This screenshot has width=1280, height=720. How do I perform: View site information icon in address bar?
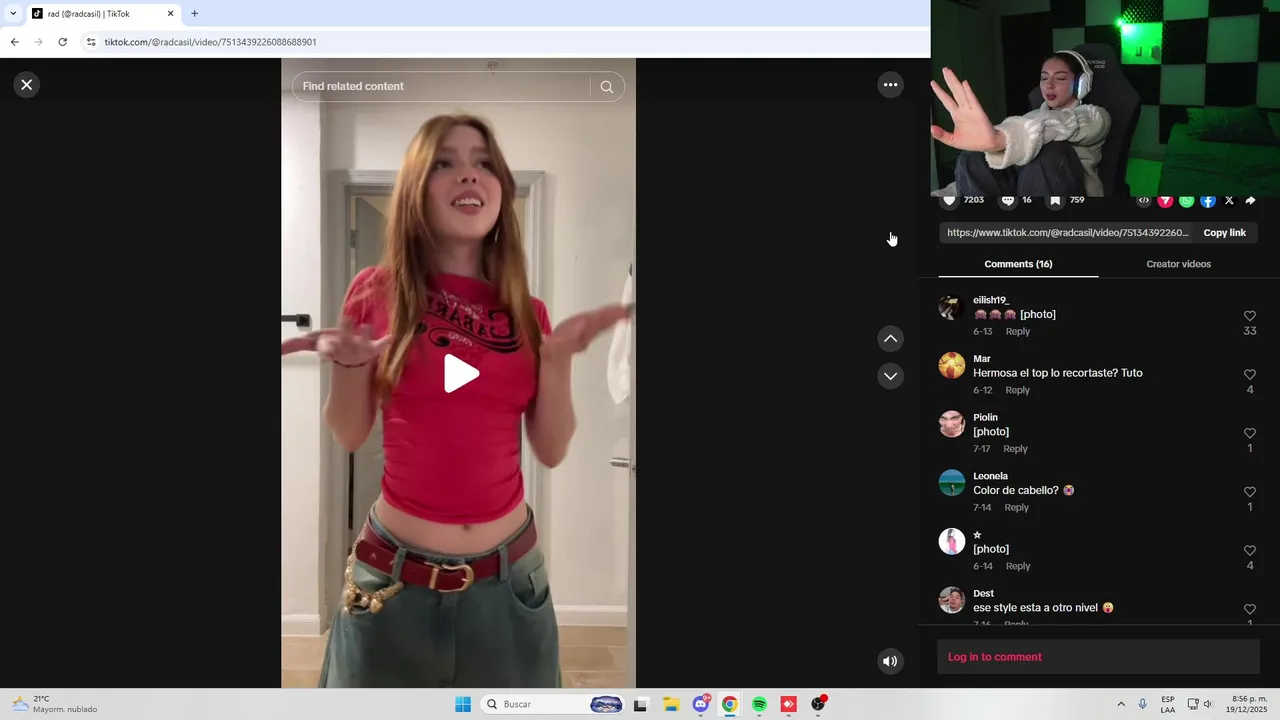[91, 42]
